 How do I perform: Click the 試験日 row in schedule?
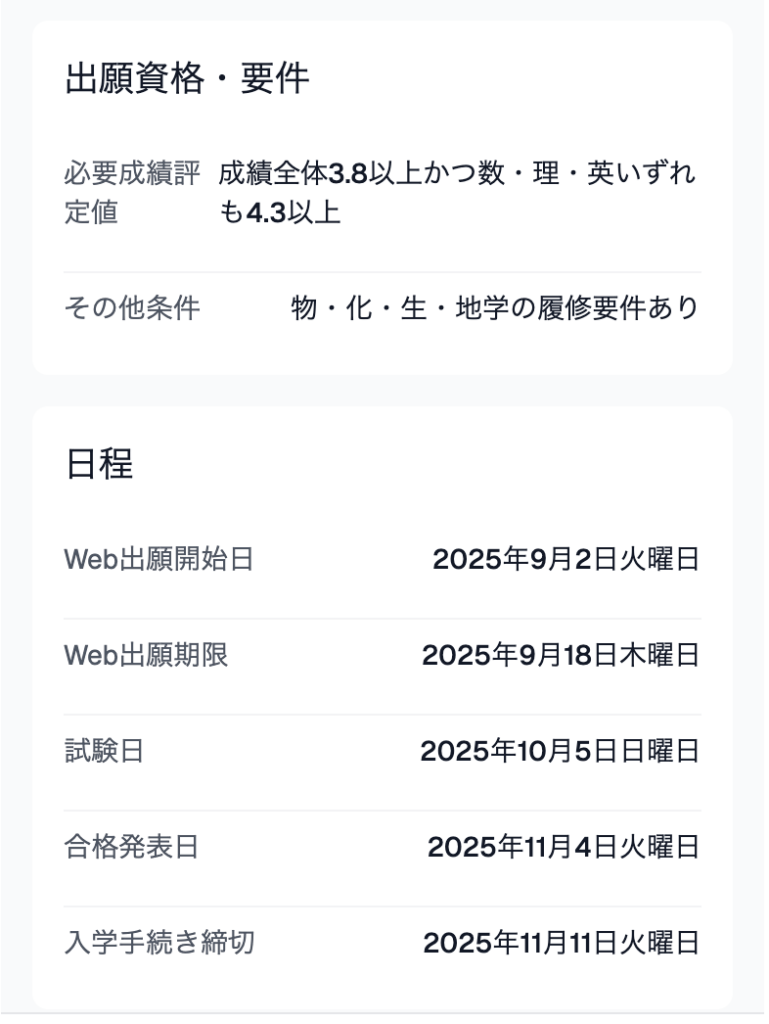coord(382,763)
